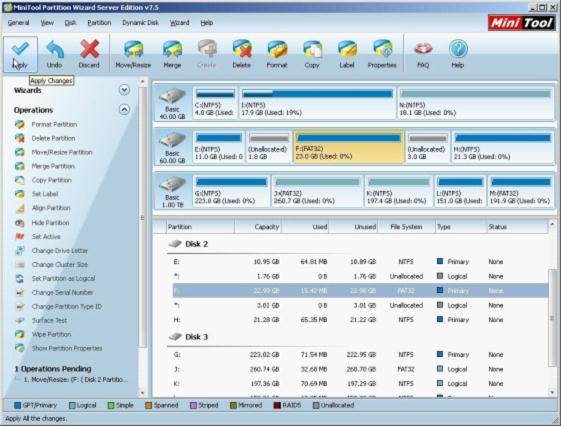
Task: Select the E: row in Disk 2 list
Action: pos(360,262)
